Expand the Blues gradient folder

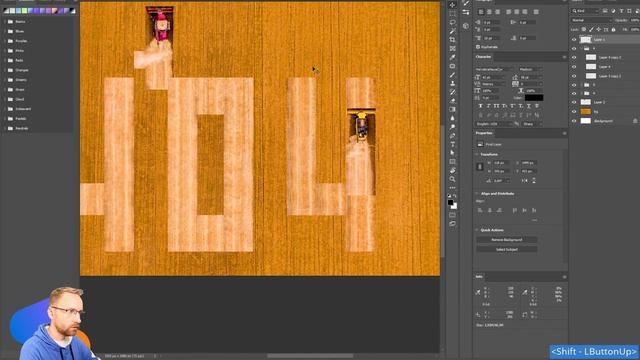4,31
